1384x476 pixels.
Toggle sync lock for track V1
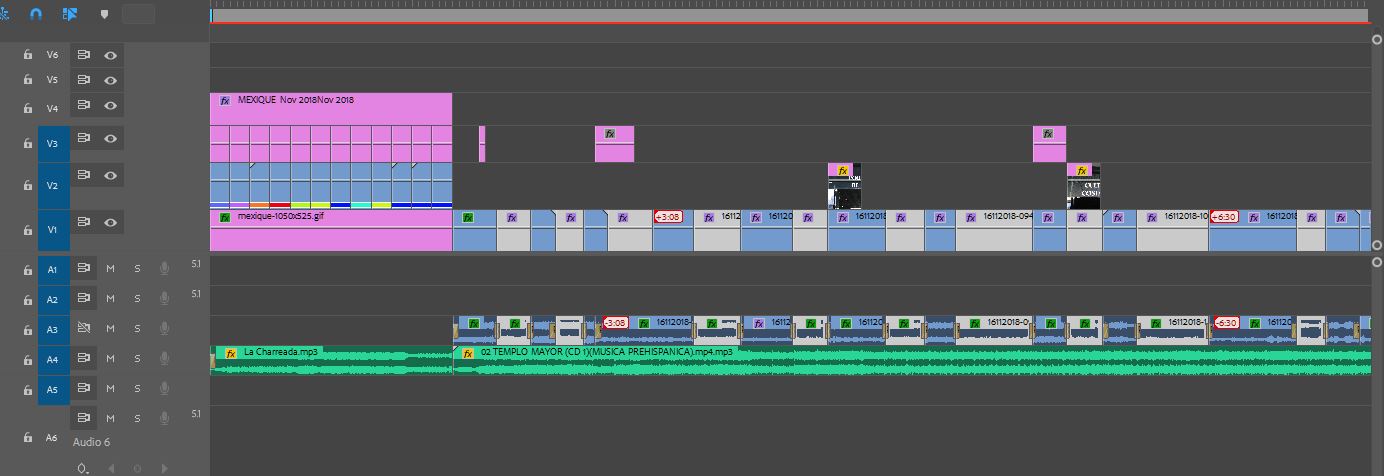pyautogui.click(x=84, y=222)
